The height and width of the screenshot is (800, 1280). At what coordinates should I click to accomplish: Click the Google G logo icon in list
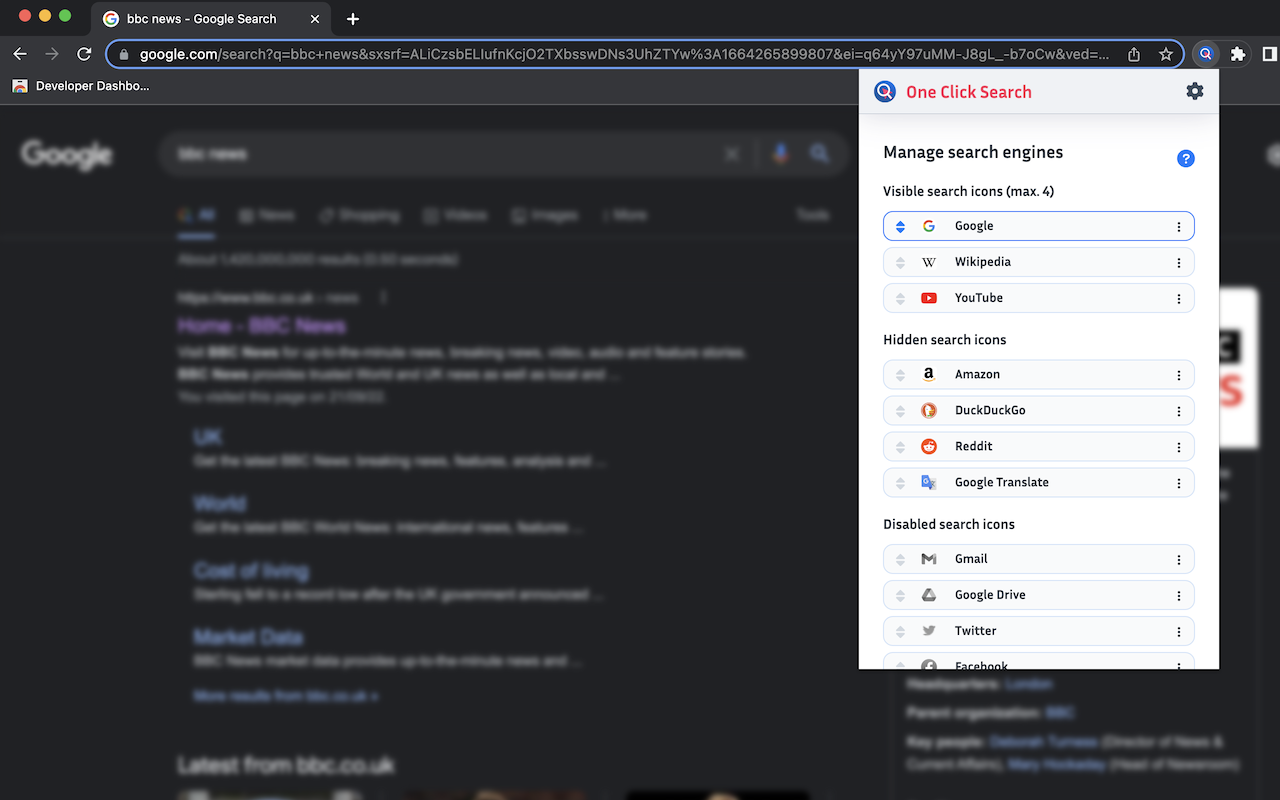pos(929,226)
